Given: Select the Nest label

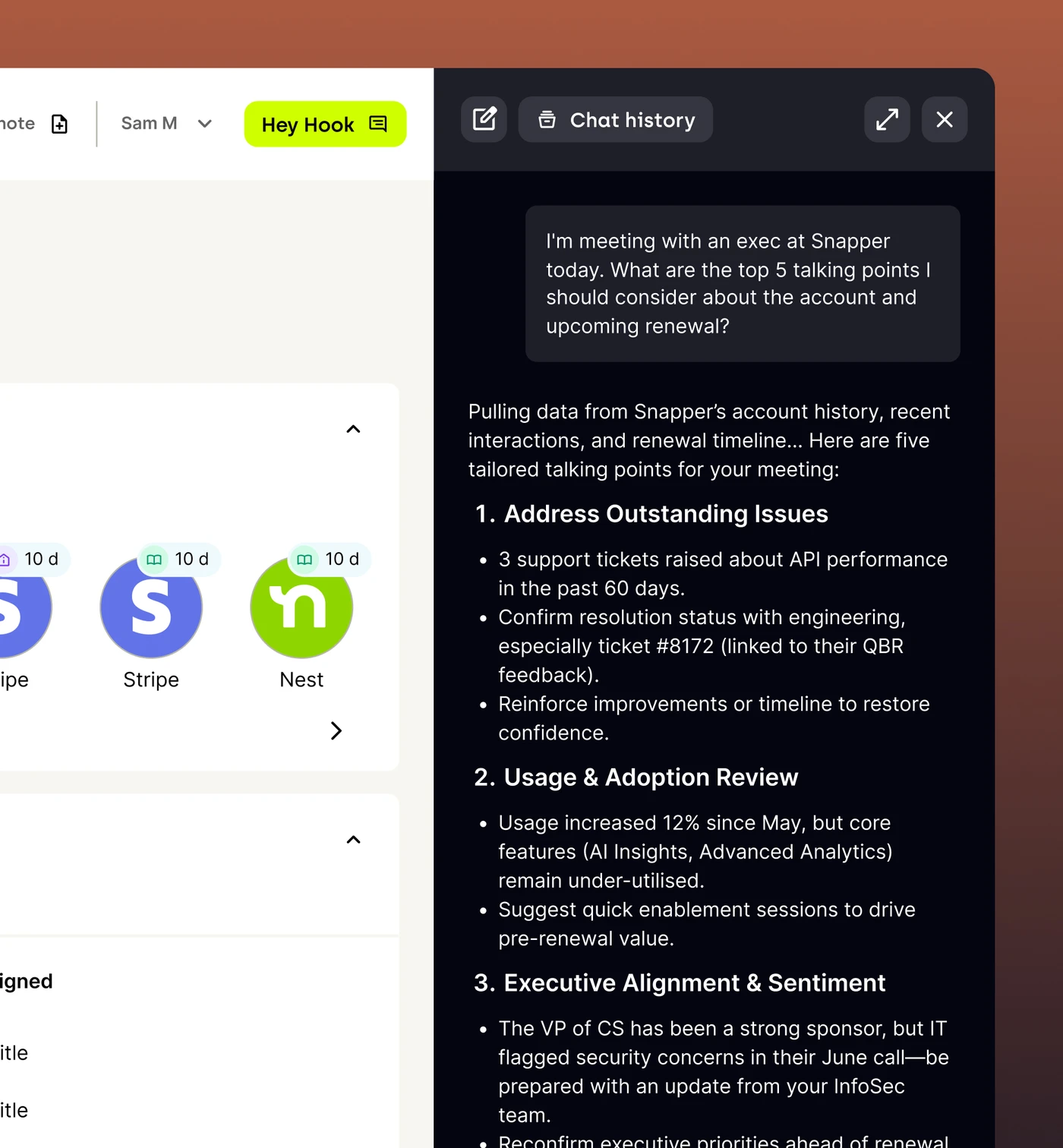Looking at the screenshot, I should [301, 680].
